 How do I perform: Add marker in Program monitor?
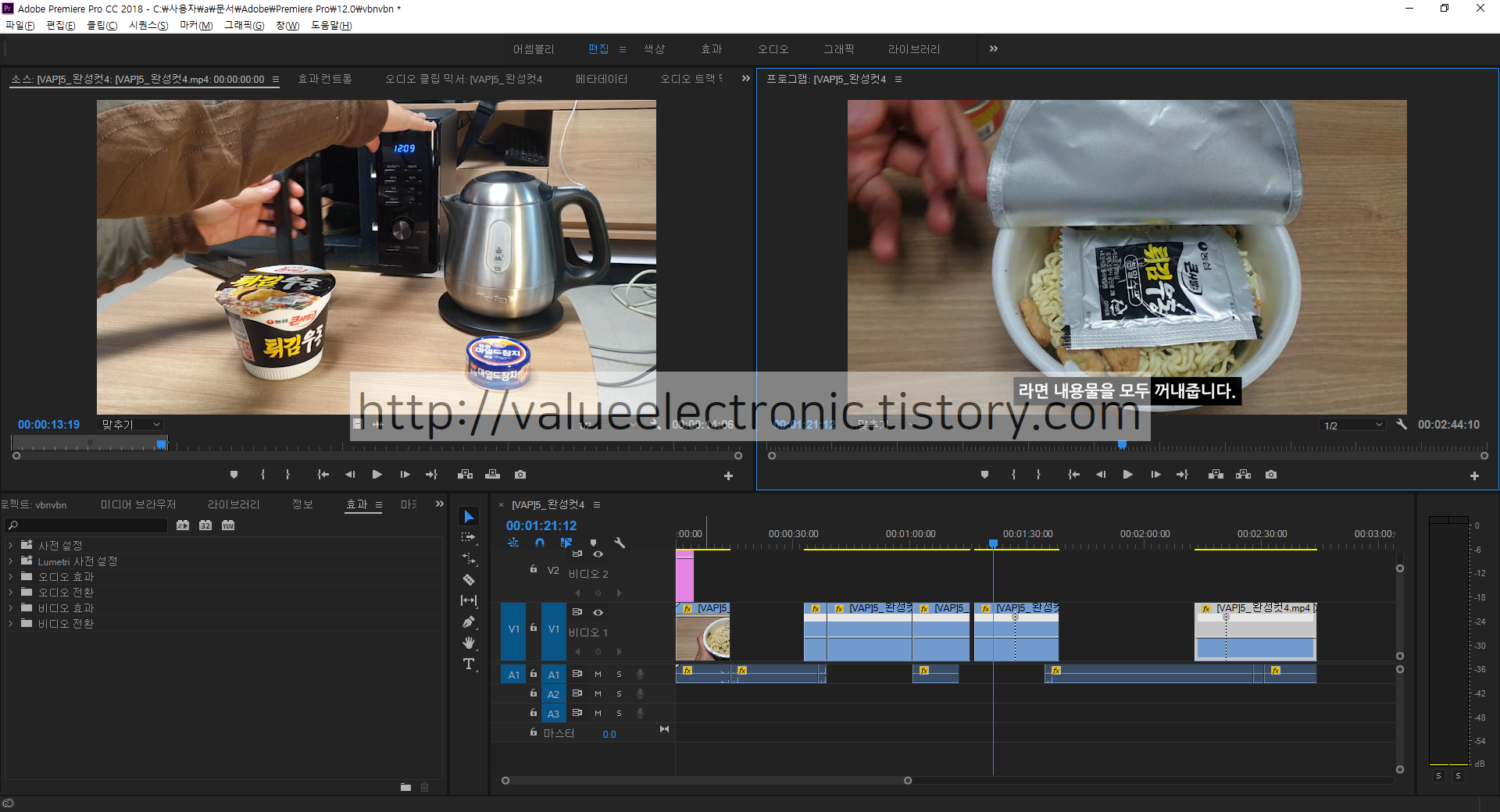984,475
